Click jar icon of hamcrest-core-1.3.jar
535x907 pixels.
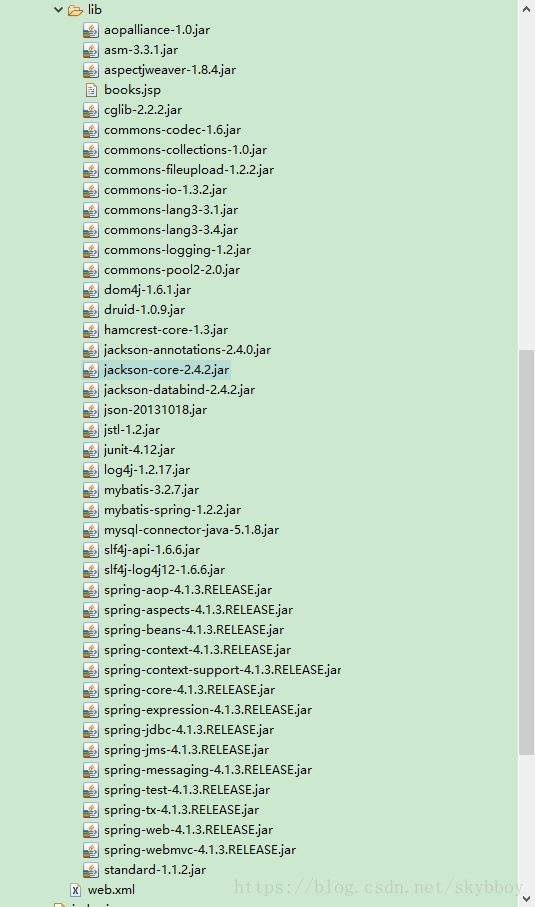(91, 330)
